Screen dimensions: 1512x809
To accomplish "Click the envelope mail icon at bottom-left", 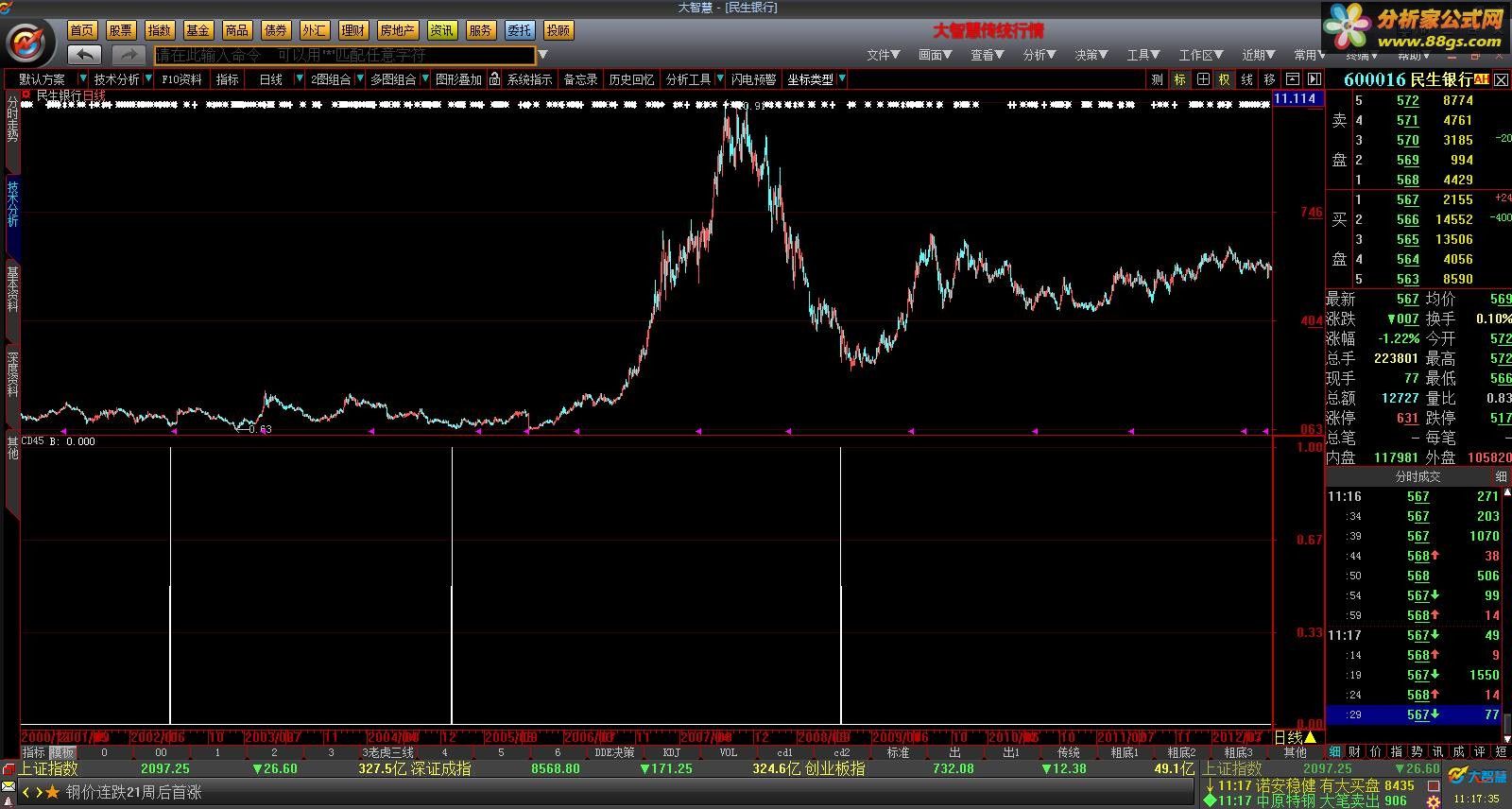I will tap(9, 786).
